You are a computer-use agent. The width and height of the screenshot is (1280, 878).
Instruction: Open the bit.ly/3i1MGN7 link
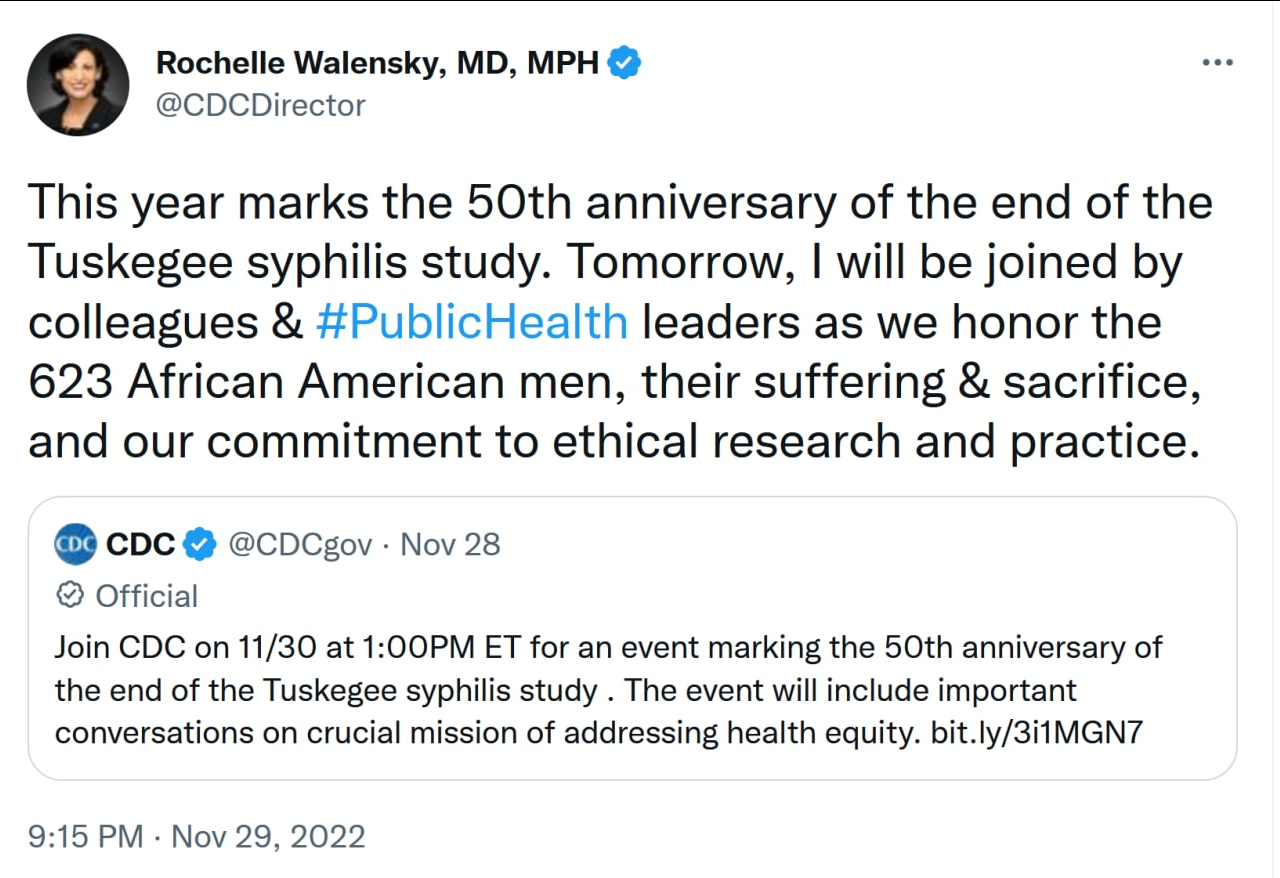pos(1036,733)
